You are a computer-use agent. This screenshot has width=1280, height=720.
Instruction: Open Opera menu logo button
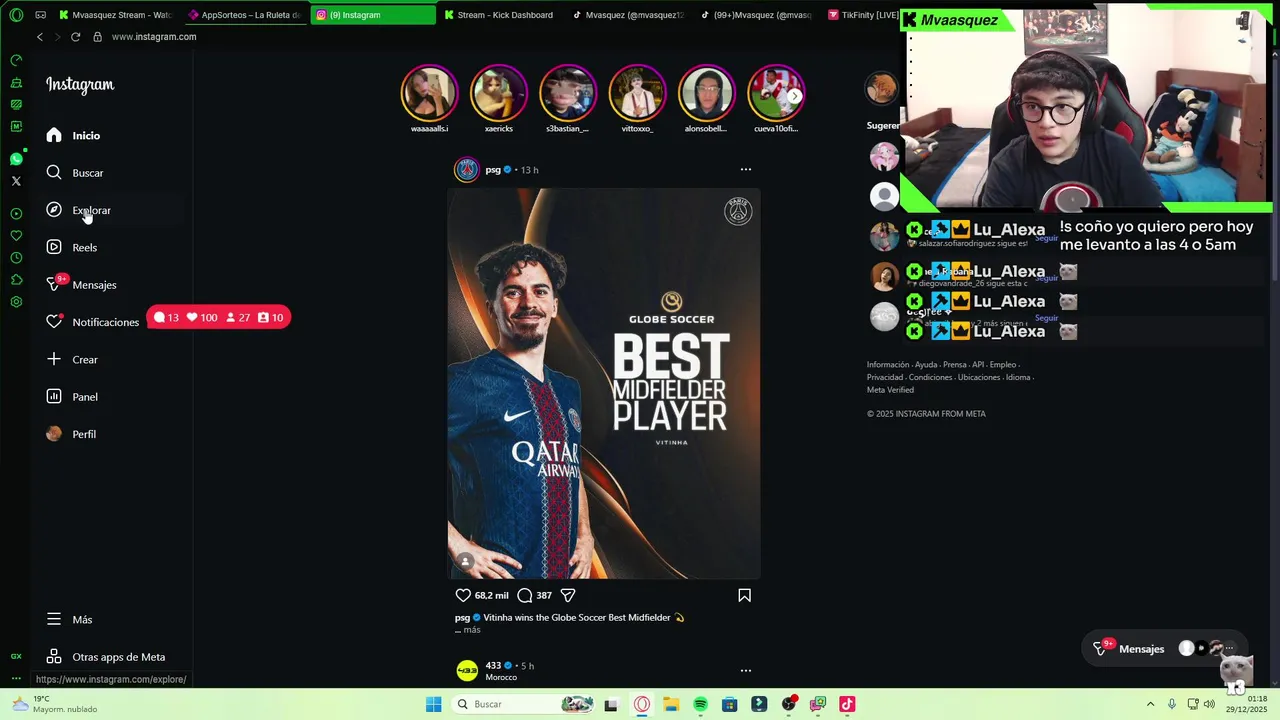pos(16,15)
